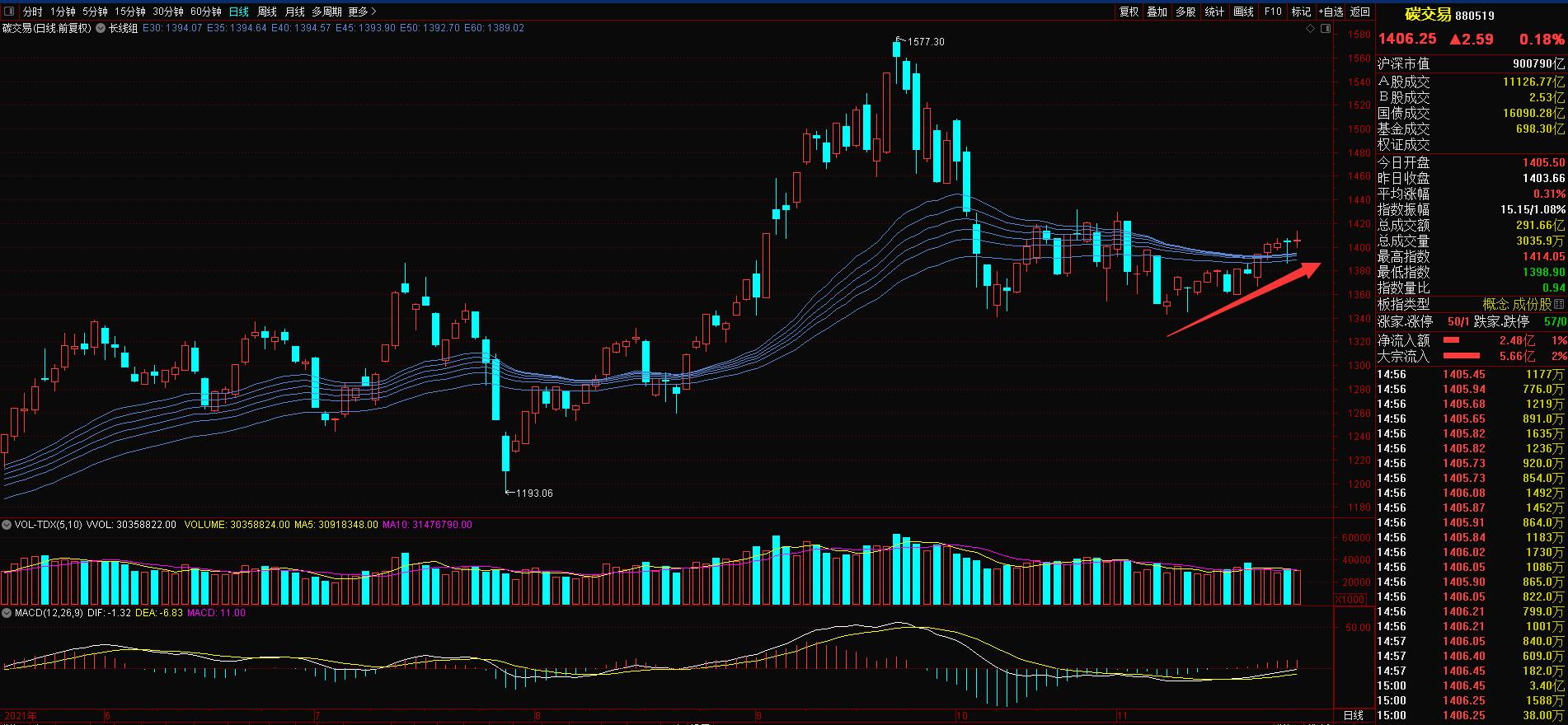Viewport: 1568px width, 725px height.
Task: Expand the 更多 periods chevron
Action: pyautogui.click(x=362, y=12)
